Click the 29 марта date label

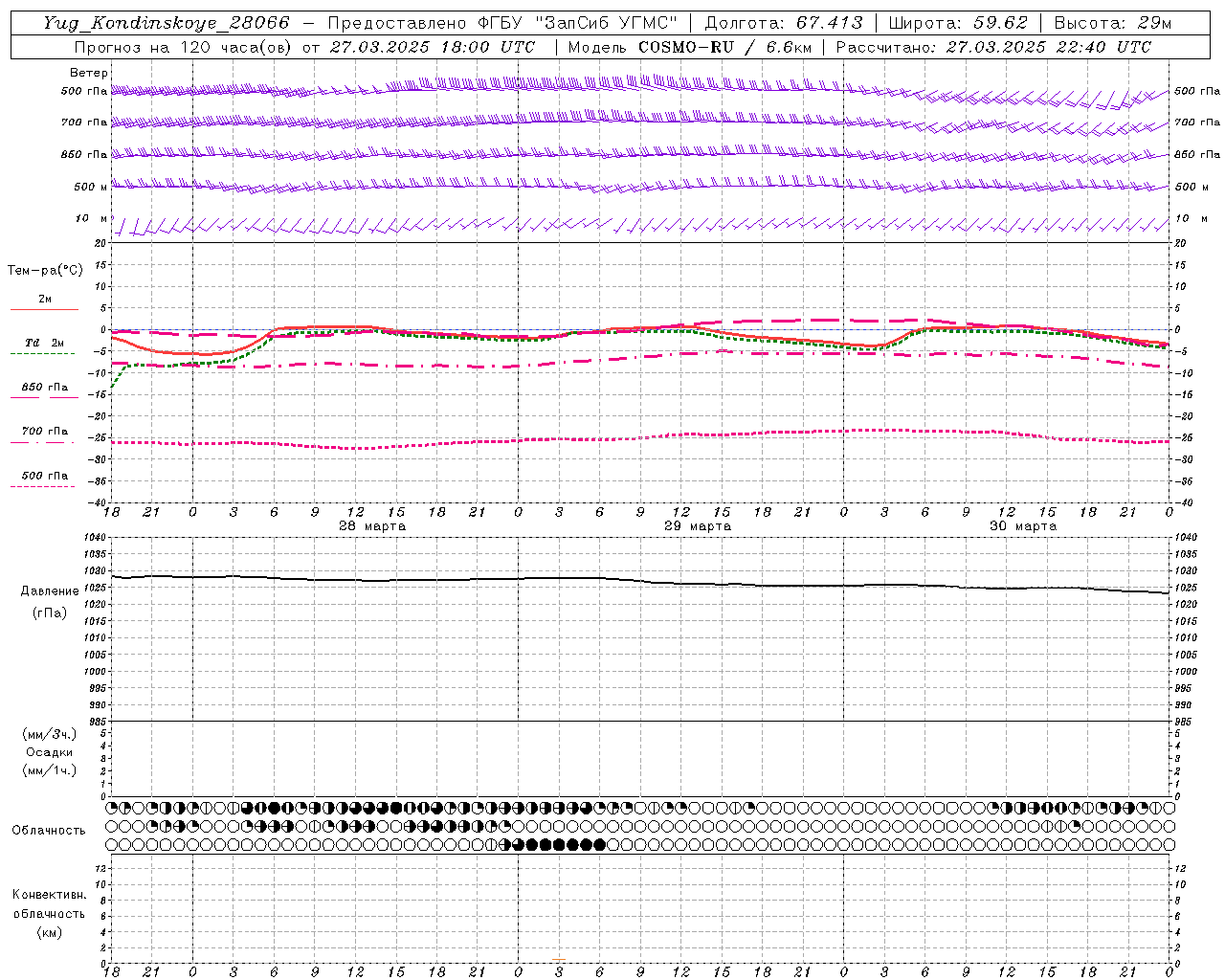pos(698,526)
